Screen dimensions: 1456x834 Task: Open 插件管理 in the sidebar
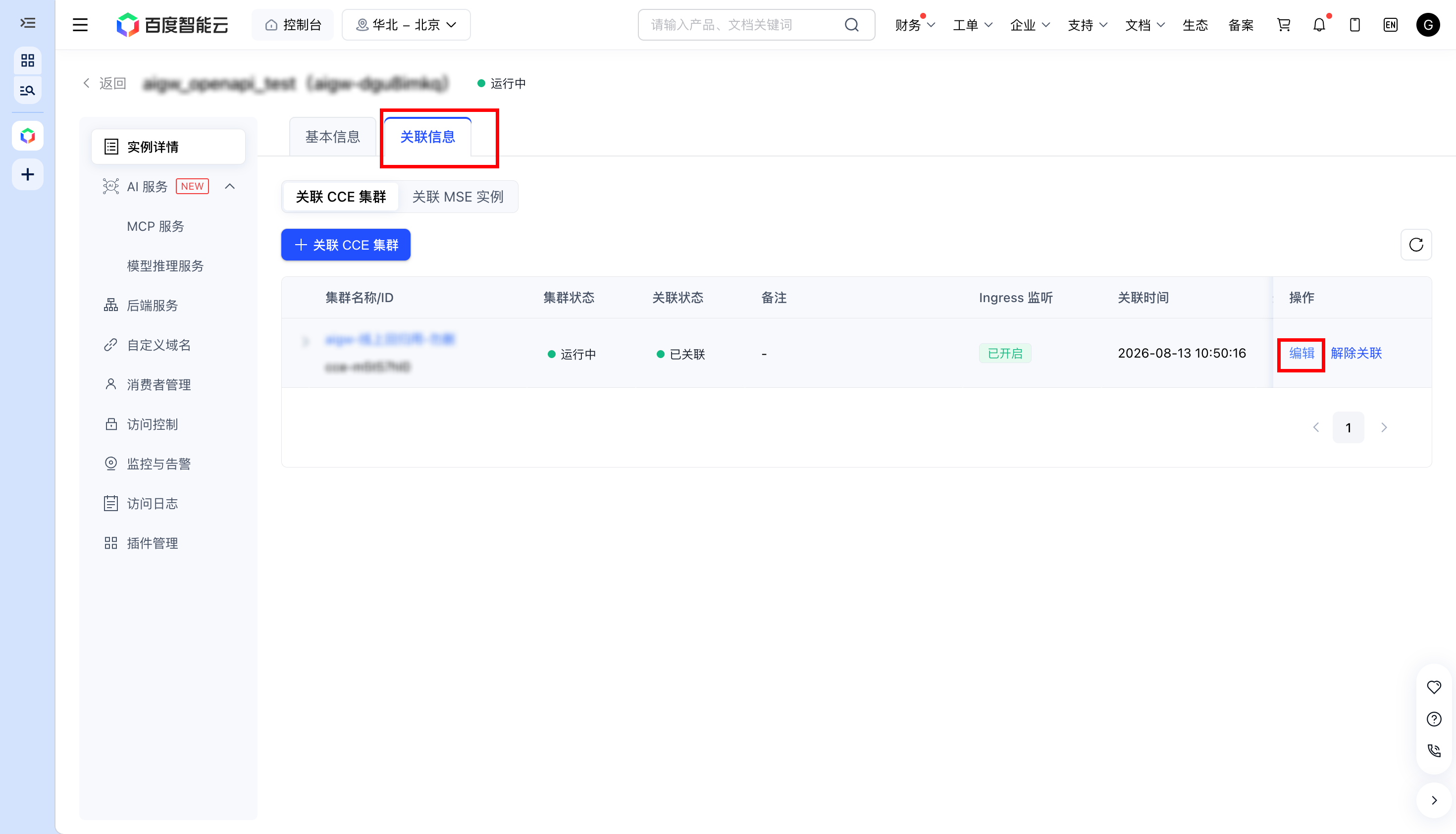point(153,543)
